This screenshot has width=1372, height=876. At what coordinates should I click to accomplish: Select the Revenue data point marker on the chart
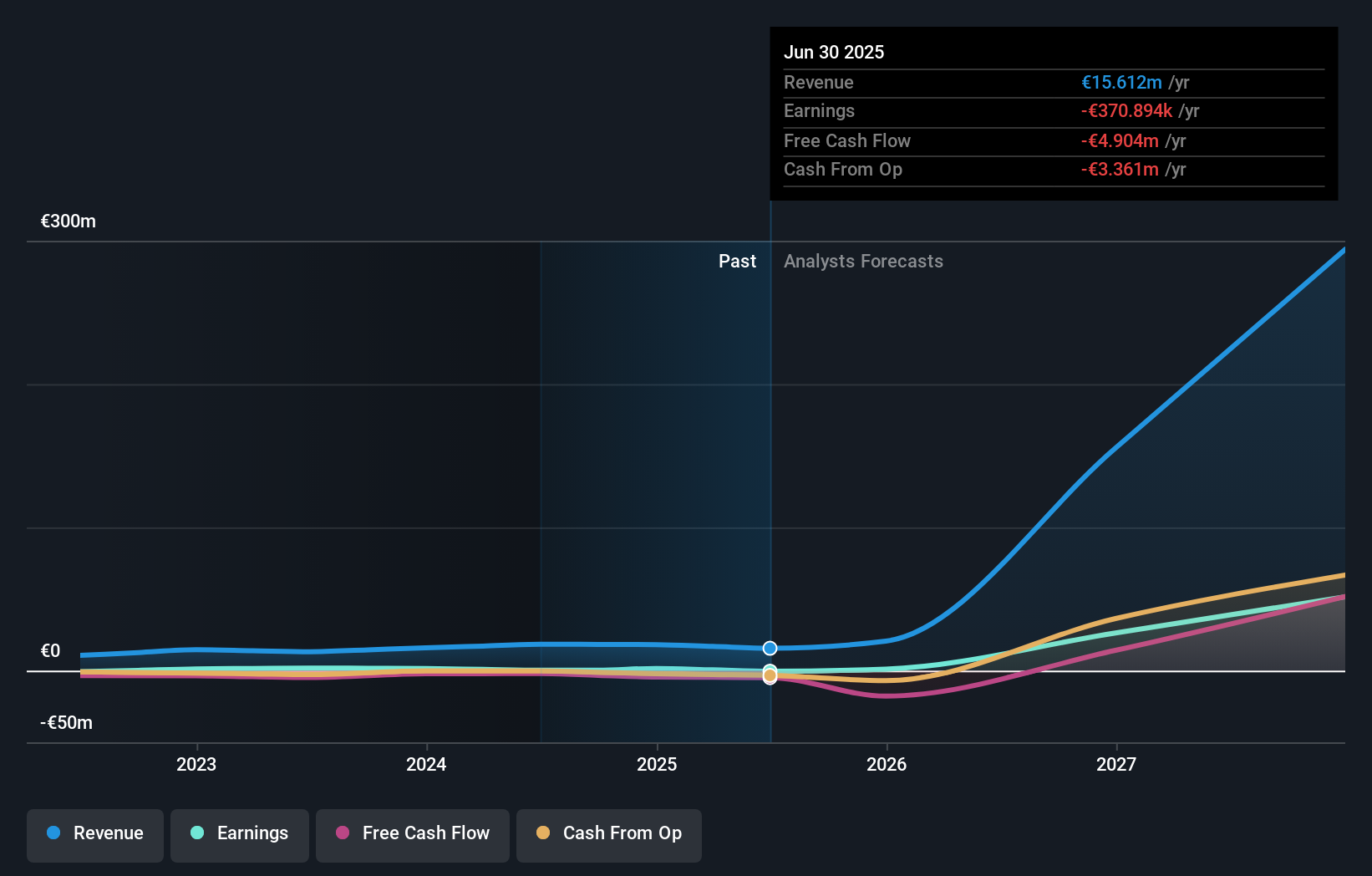click(x=770, y=648)
